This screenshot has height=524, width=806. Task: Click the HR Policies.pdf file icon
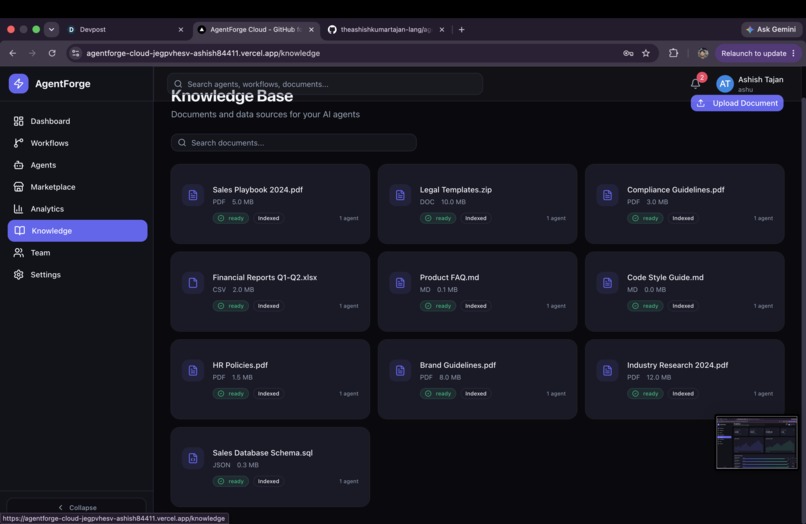pos(193,371)
